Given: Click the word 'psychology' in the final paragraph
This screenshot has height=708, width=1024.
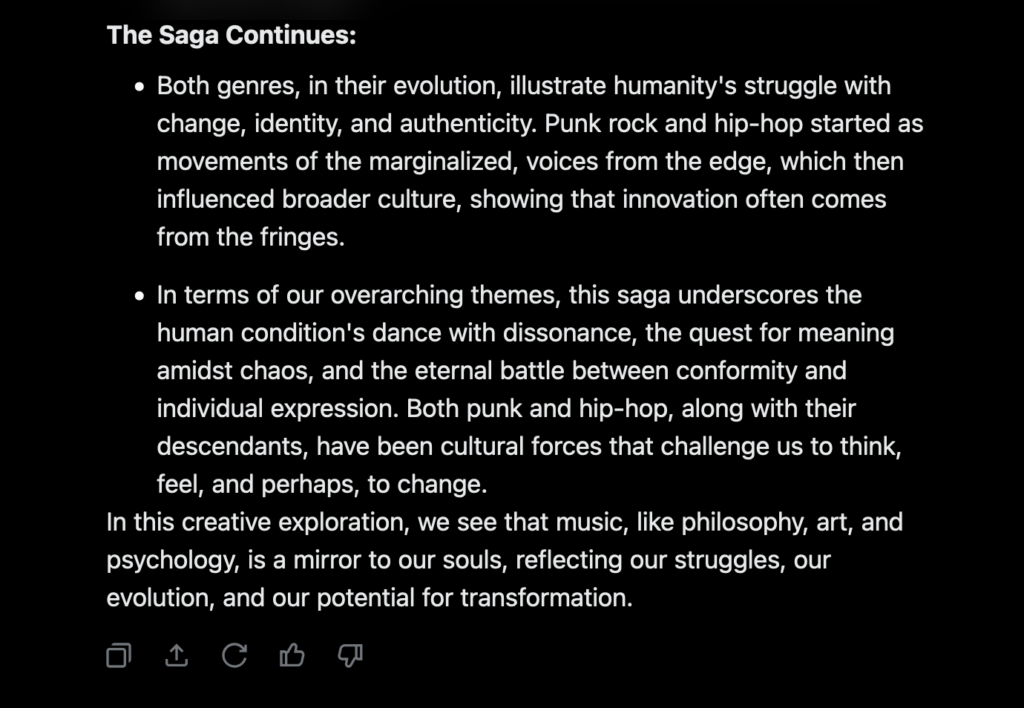Looking at the screenshot, I should pos(172,560).
